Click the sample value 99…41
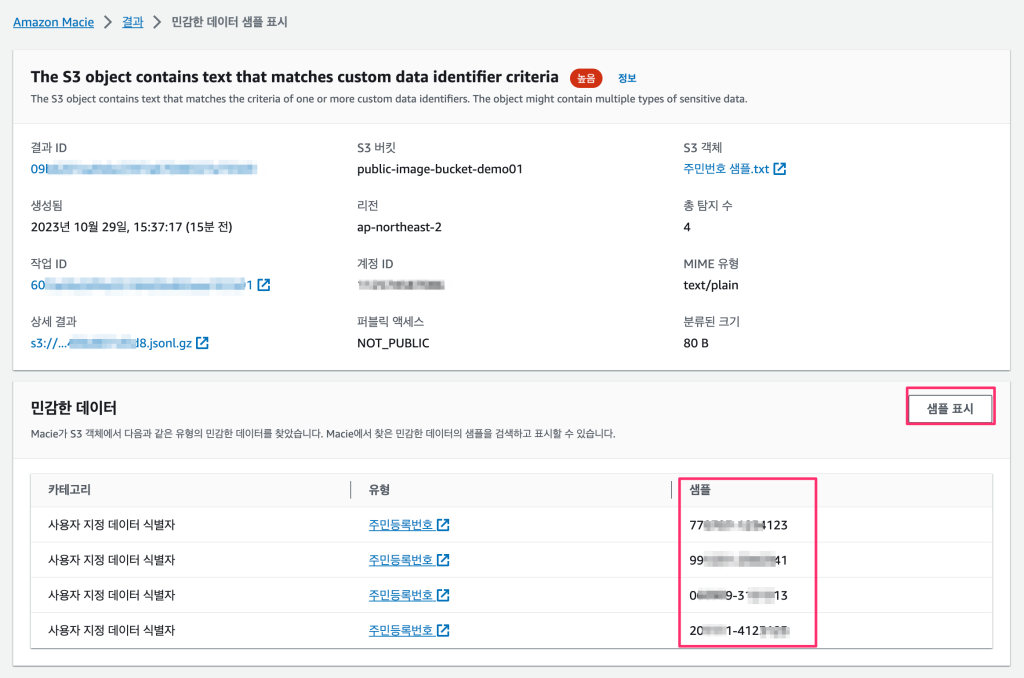Image resolution: width=1024 pixels, height=678 pixels. click(739, 560)
